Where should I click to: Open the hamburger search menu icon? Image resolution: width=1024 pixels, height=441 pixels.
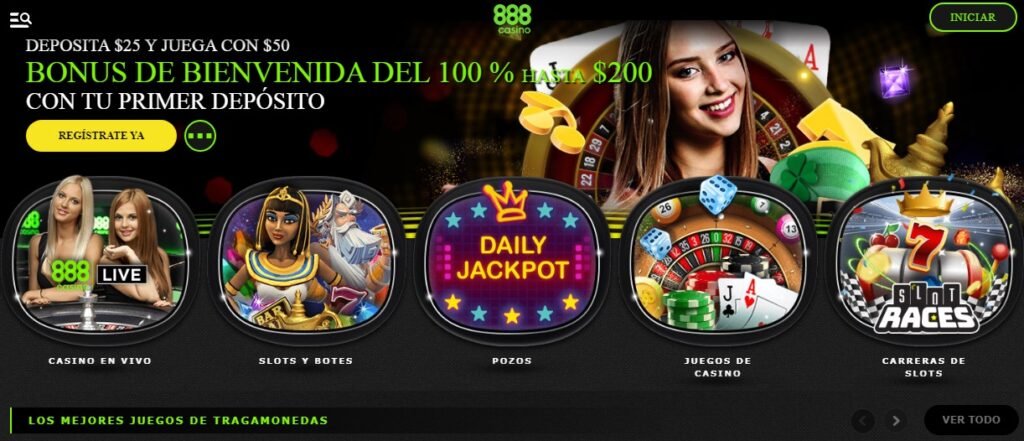click(x=20, y=20)
